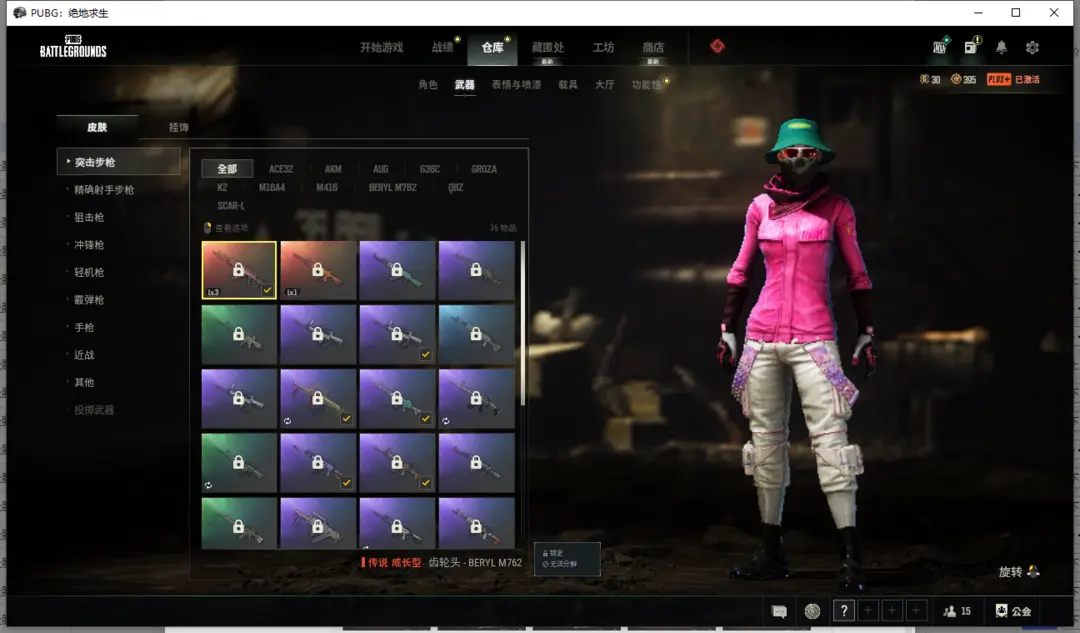
Task: Select the 近战 category
Action: [84, 355]
